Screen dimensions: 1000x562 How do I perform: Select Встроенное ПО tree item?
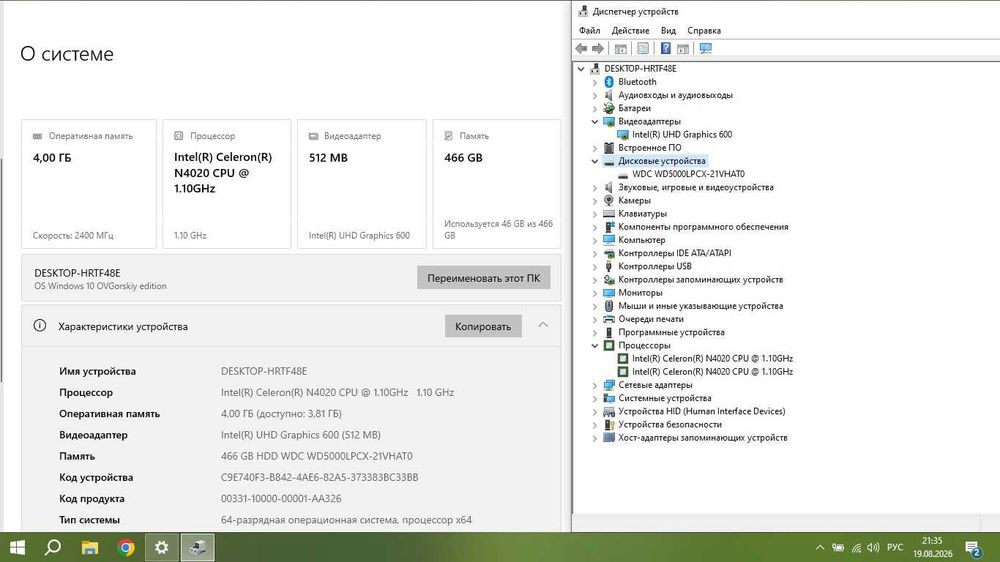click(649, 148)
